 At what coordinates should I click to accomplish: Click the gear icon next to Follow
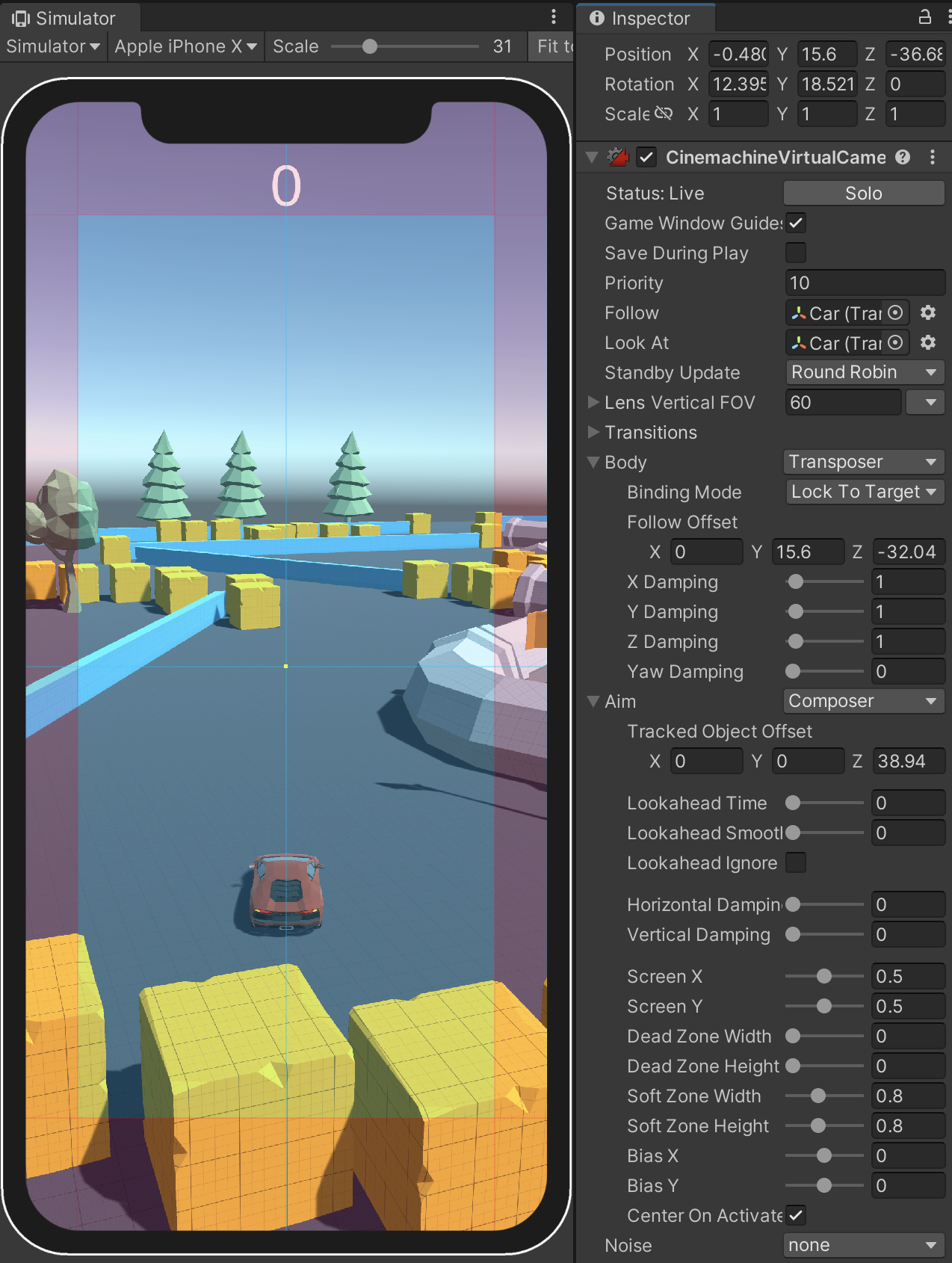928,312
